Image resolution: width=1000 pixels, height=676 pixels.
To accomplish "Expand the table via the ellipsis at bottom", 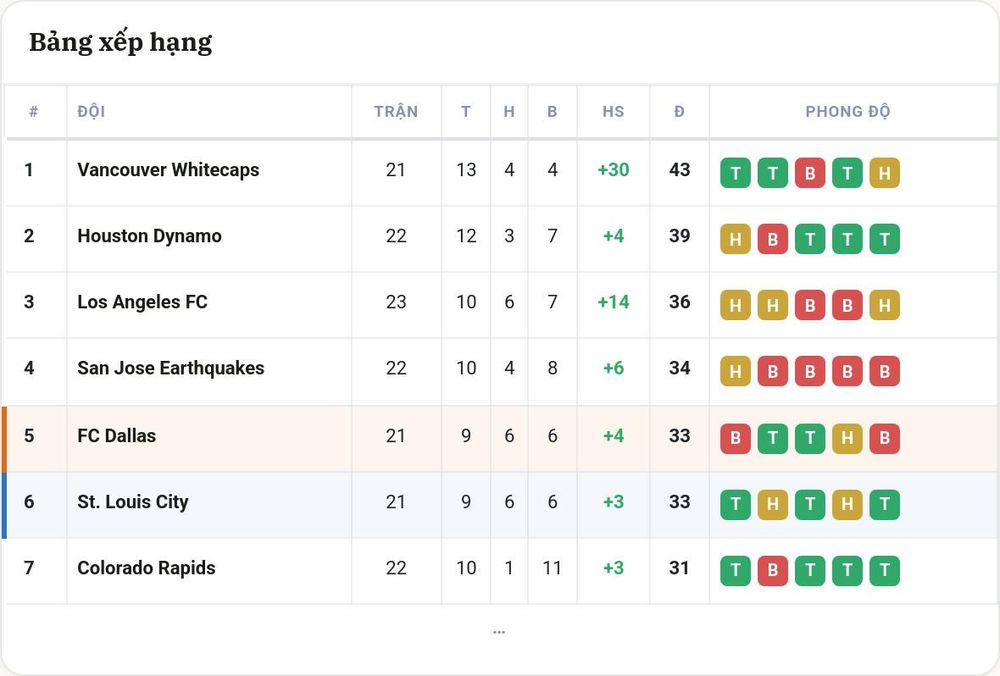I will pos(499,632).
